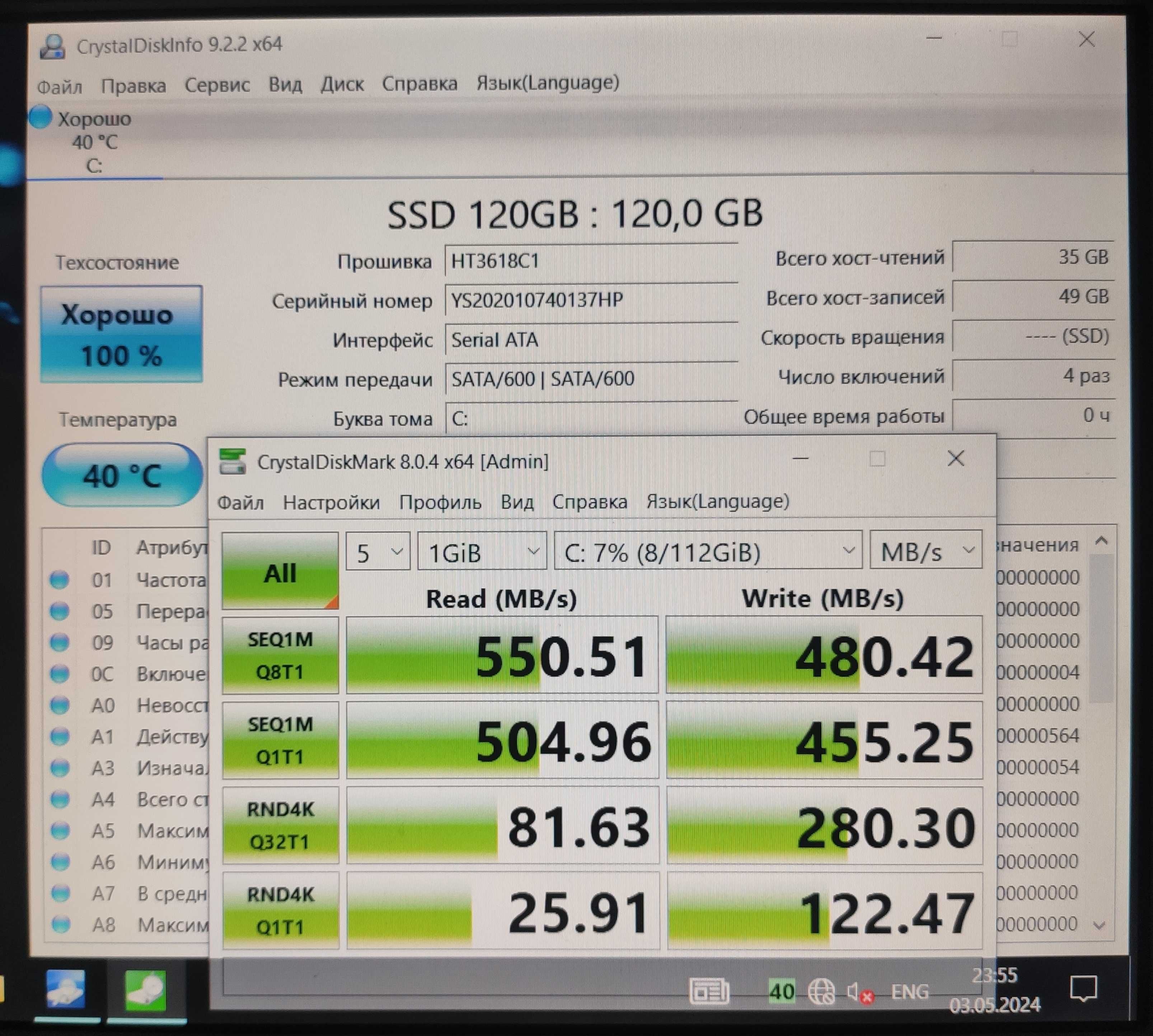Run the RND4K Q1T1 test
Image resolution: width=1153 pixels, height=1036 pixels.
click(281, 911)
